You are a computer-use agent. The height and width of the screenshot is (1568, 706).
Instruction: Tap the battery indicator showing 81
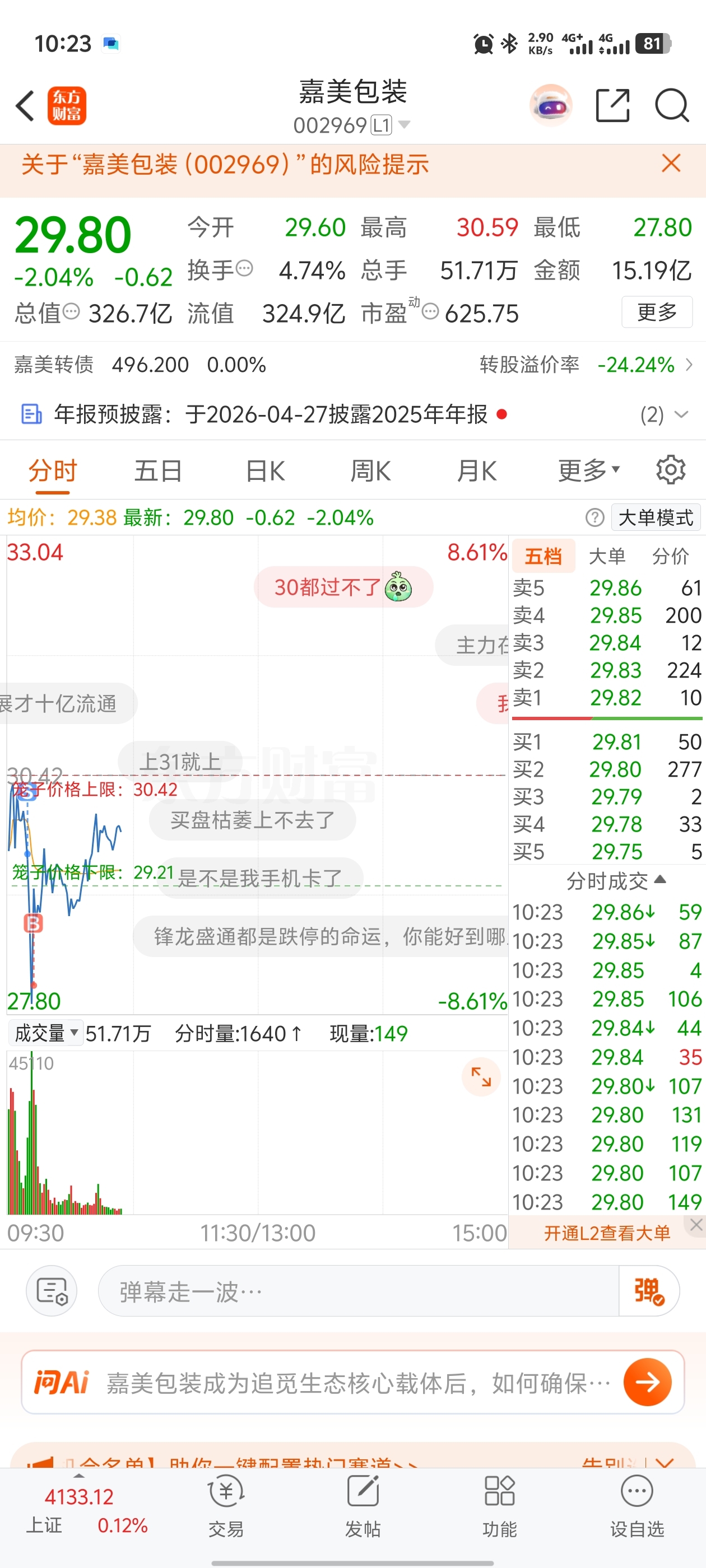653,44
